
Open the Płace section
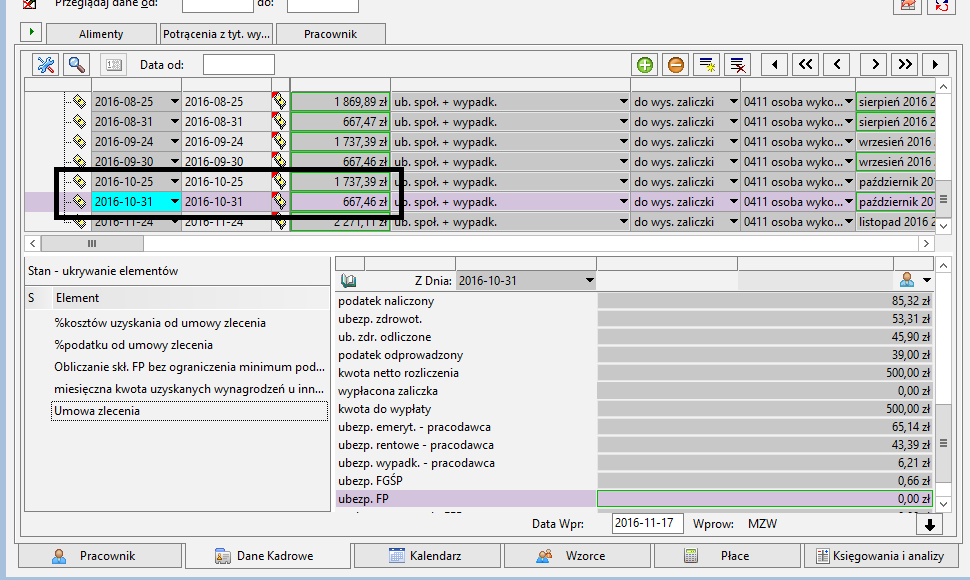tap(725, 556)
